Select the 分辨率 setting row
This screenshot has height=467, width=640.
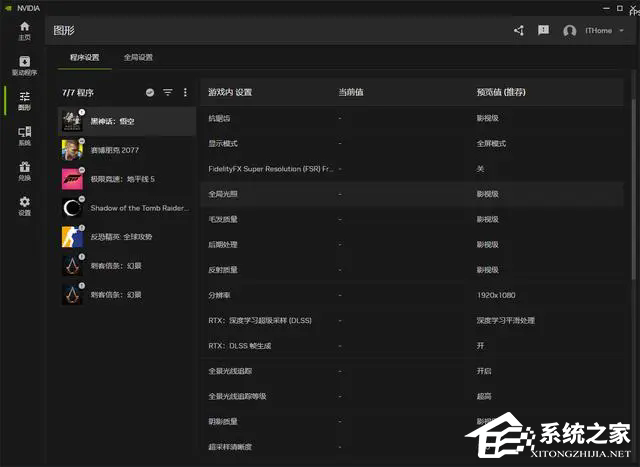(412, 296)
